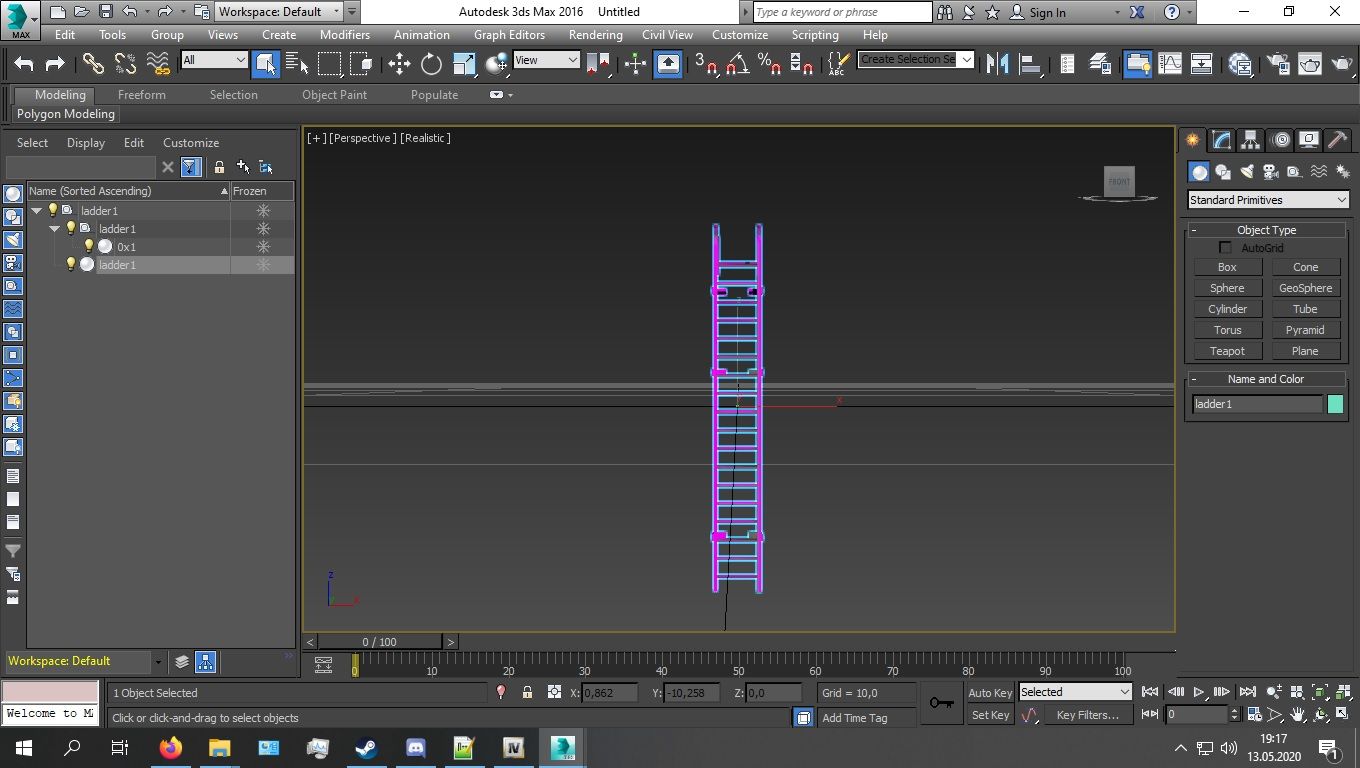Image resolution: width=1360 pixels, height=768 pixels.
Task: Collapse the top-level ladder1 tree node
Action: [x=37, y=211]
